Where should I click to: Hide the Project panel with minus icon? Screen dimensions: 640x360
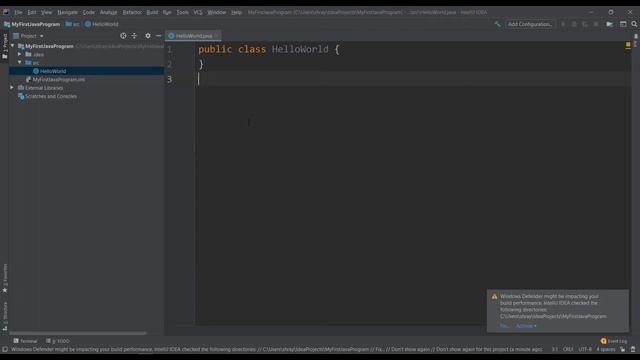point(158,36)
